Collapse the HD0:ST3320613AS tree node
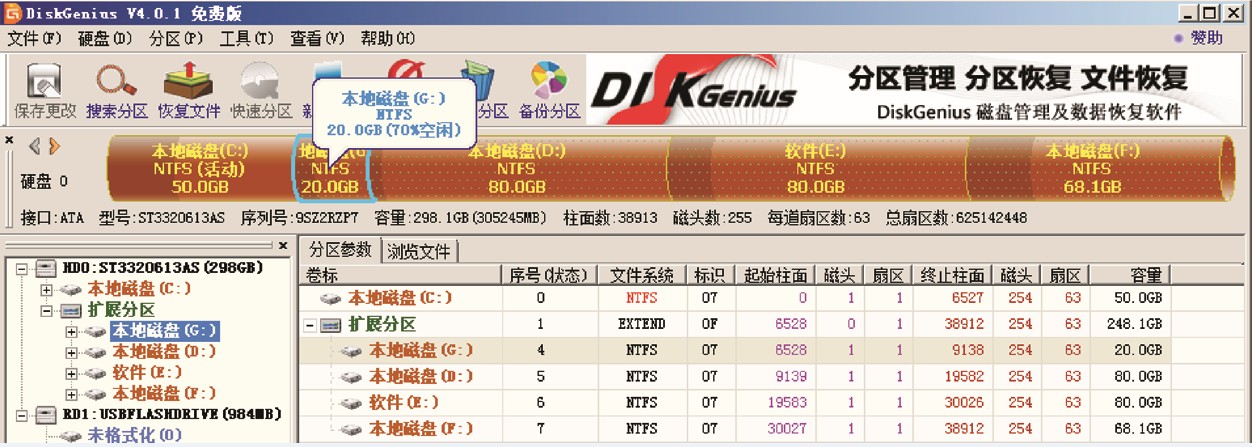The width and height of the screenshot is (1252, 447). click(x=21, y=268)
